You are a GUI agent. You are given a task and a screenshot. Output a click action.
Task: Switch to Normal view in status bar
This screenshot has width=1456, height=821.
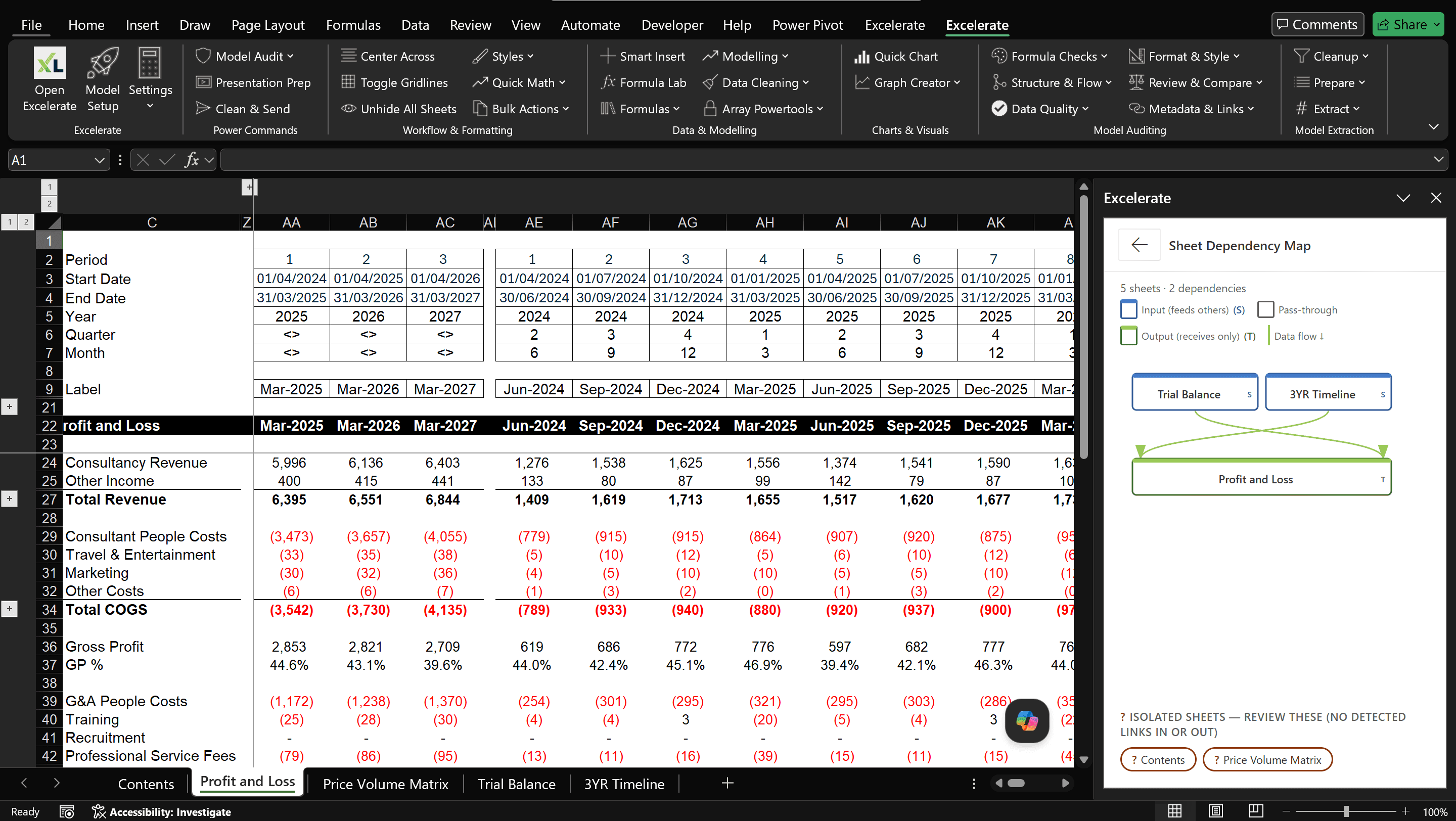click(1175, 811)
